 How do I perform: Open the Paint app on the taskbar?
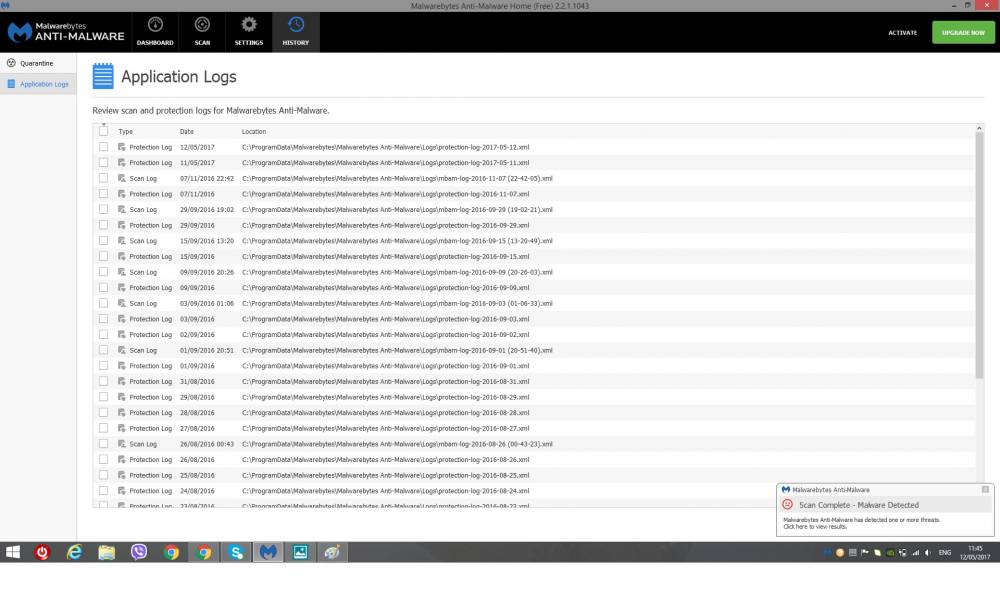(332, 552)
